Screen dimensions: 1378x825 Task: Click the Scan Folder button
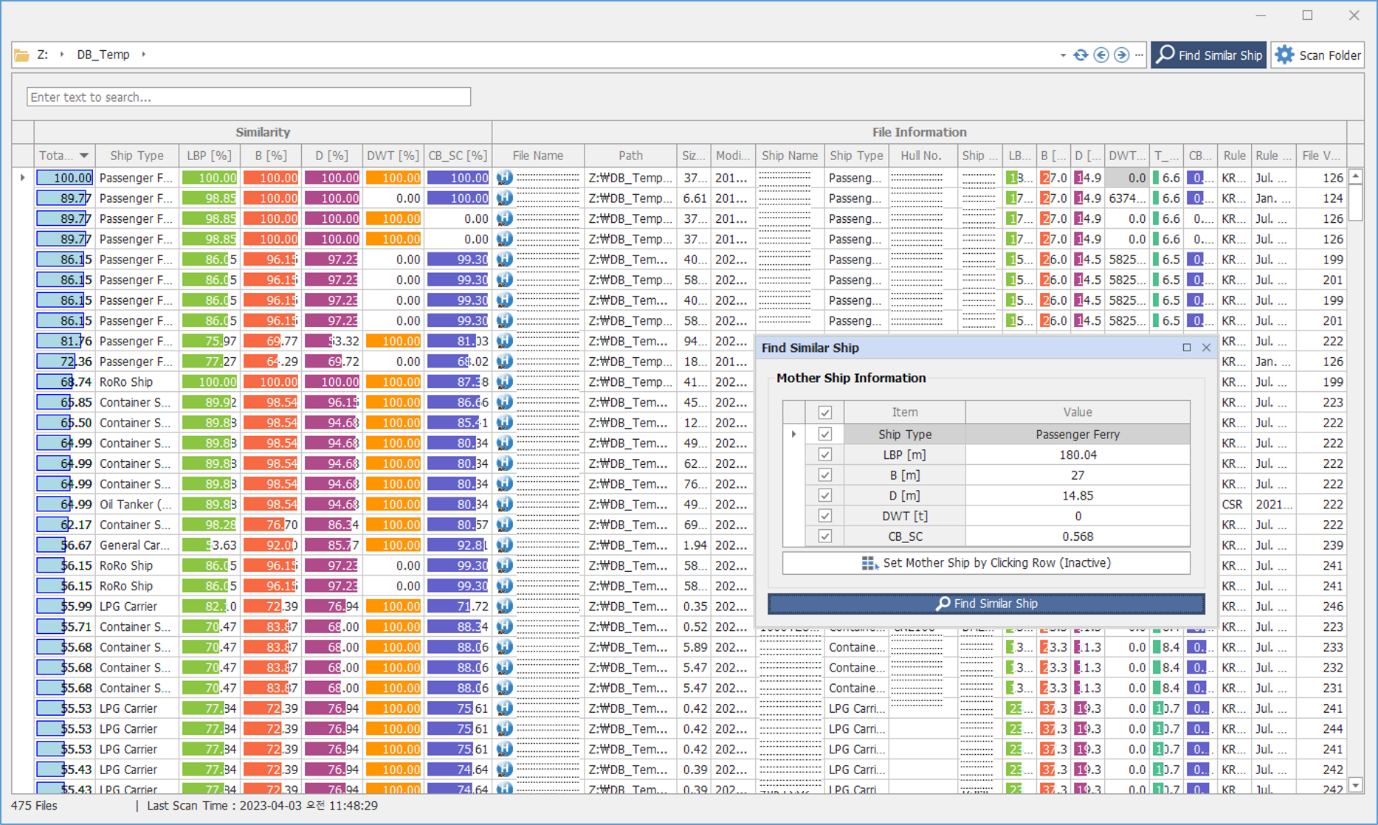tap(1318, 55)
